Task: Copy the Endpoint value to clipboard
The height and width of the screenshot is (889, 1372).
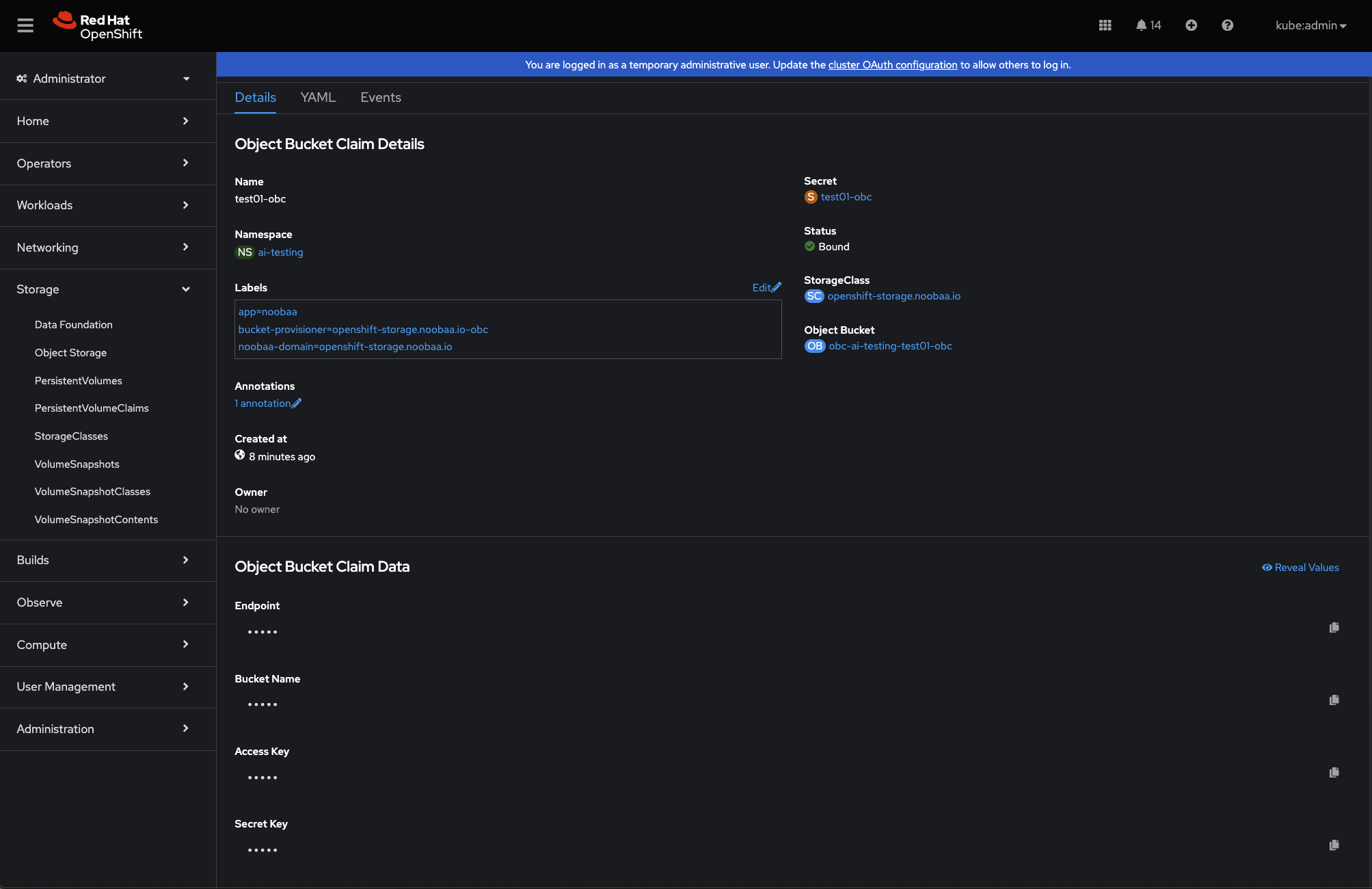Action: 1334,628
